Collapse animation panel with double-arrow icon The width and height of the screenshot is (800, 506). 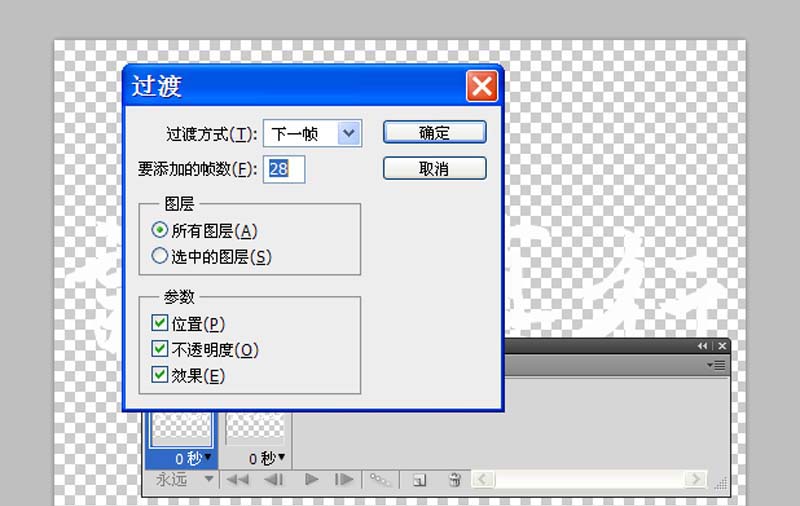point(703,346)
